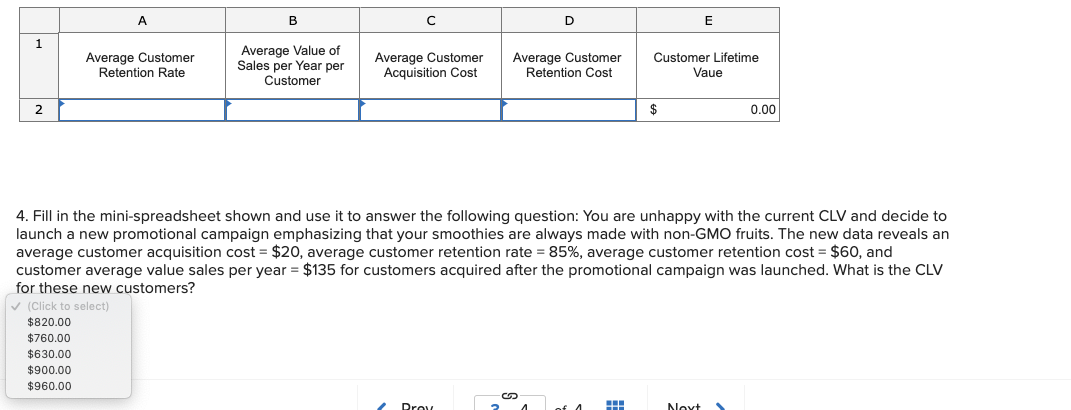
Task: Open the question grid navigator icon
Action: (615, 406)
